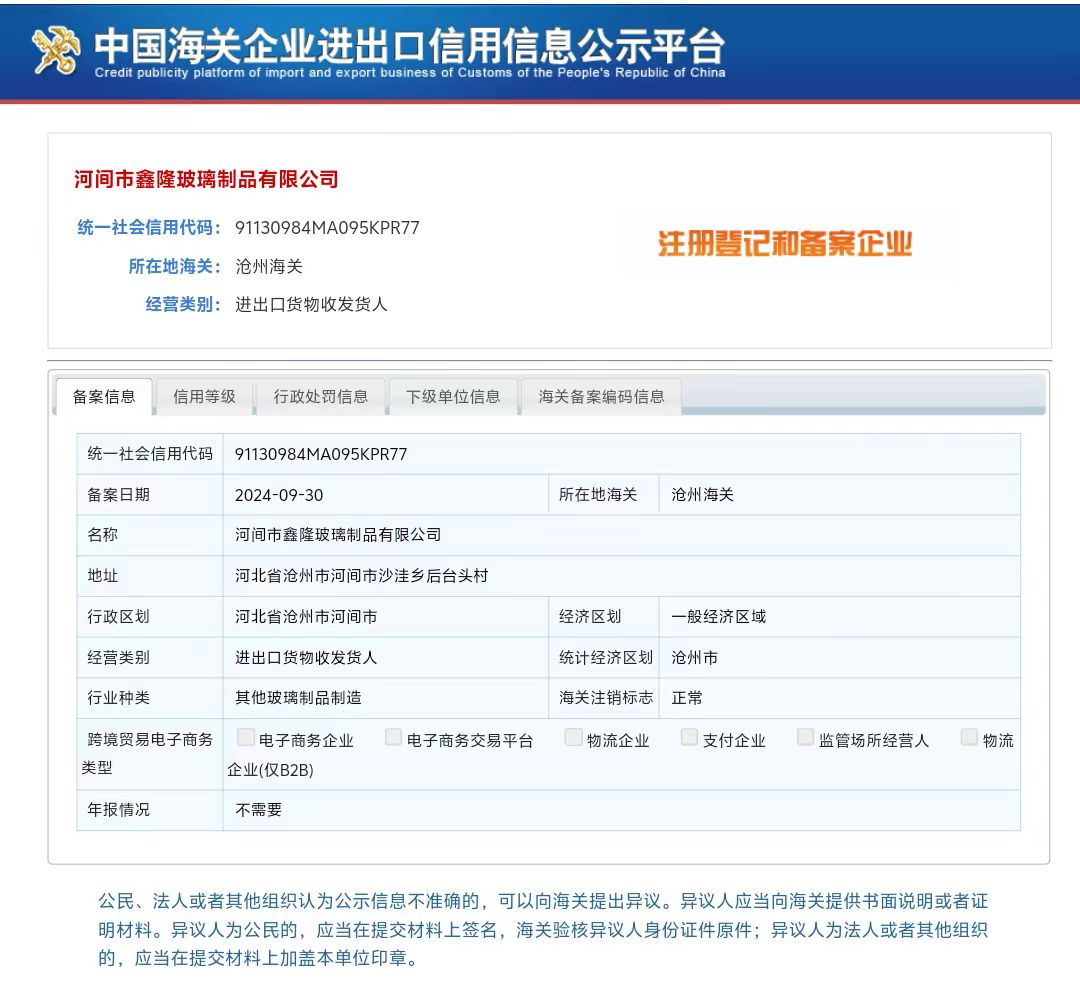Click the 经营类别 table value 进出口货物收发货人
This screenshot has width=1080, height=988.
[x=306, y=658]
